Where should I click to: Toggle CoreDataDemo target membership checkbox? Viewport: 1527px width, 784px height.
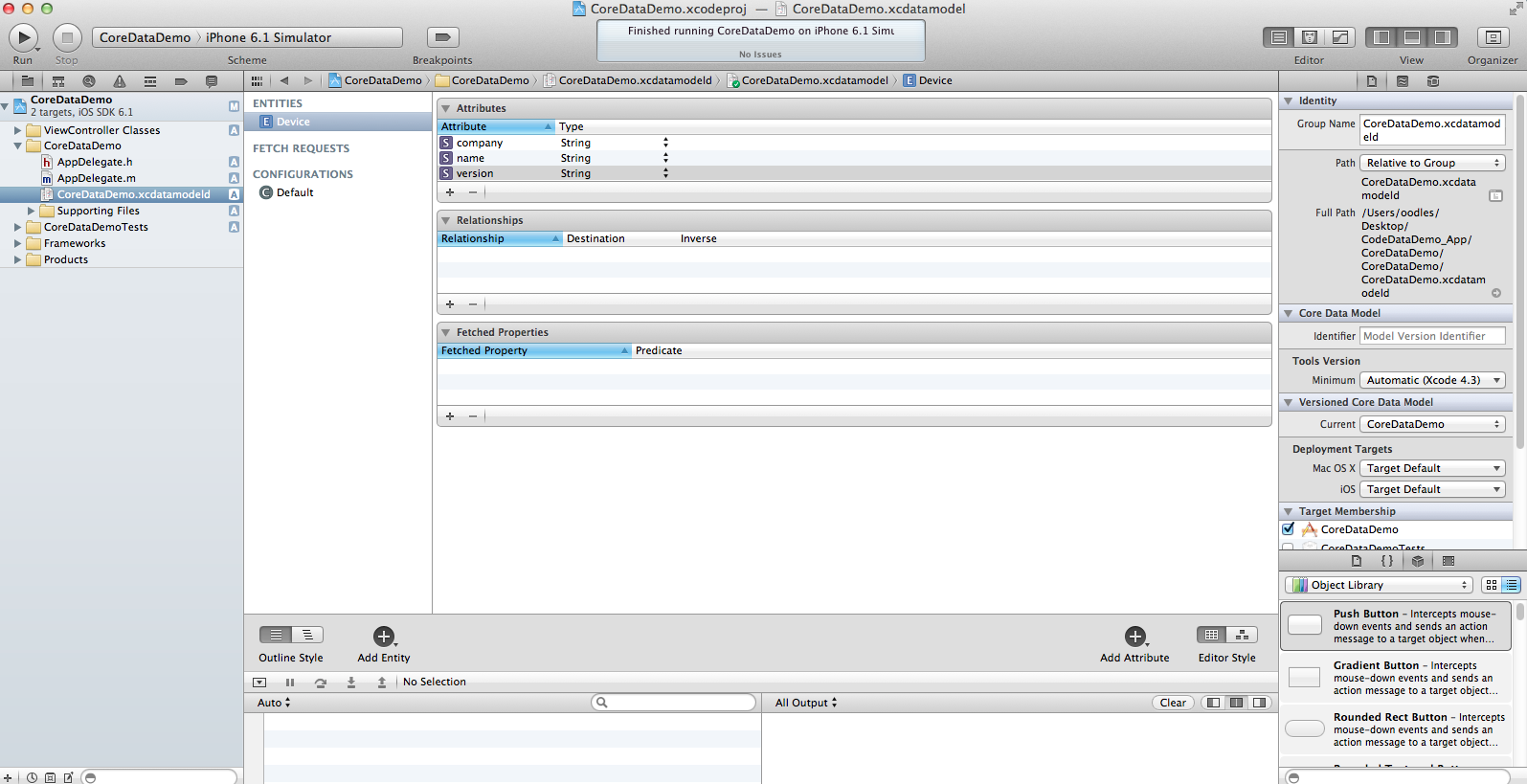point(1289,529)
